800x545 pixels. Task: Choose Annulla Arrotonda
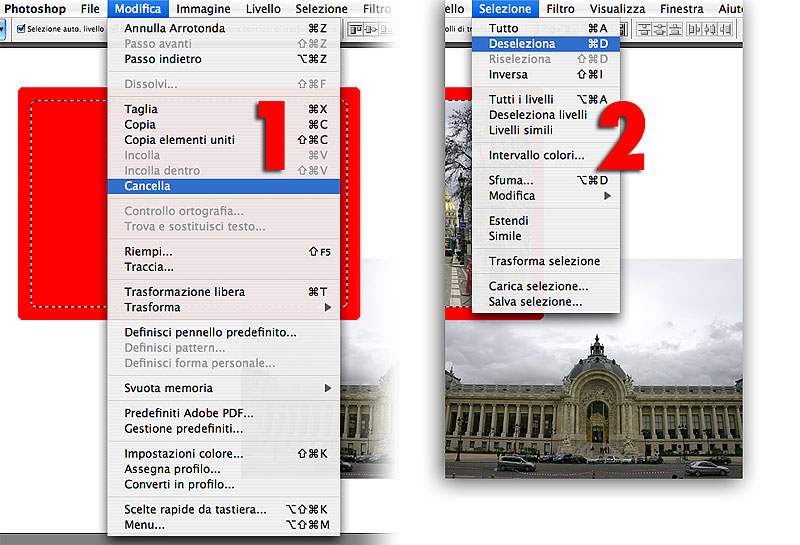223,28
